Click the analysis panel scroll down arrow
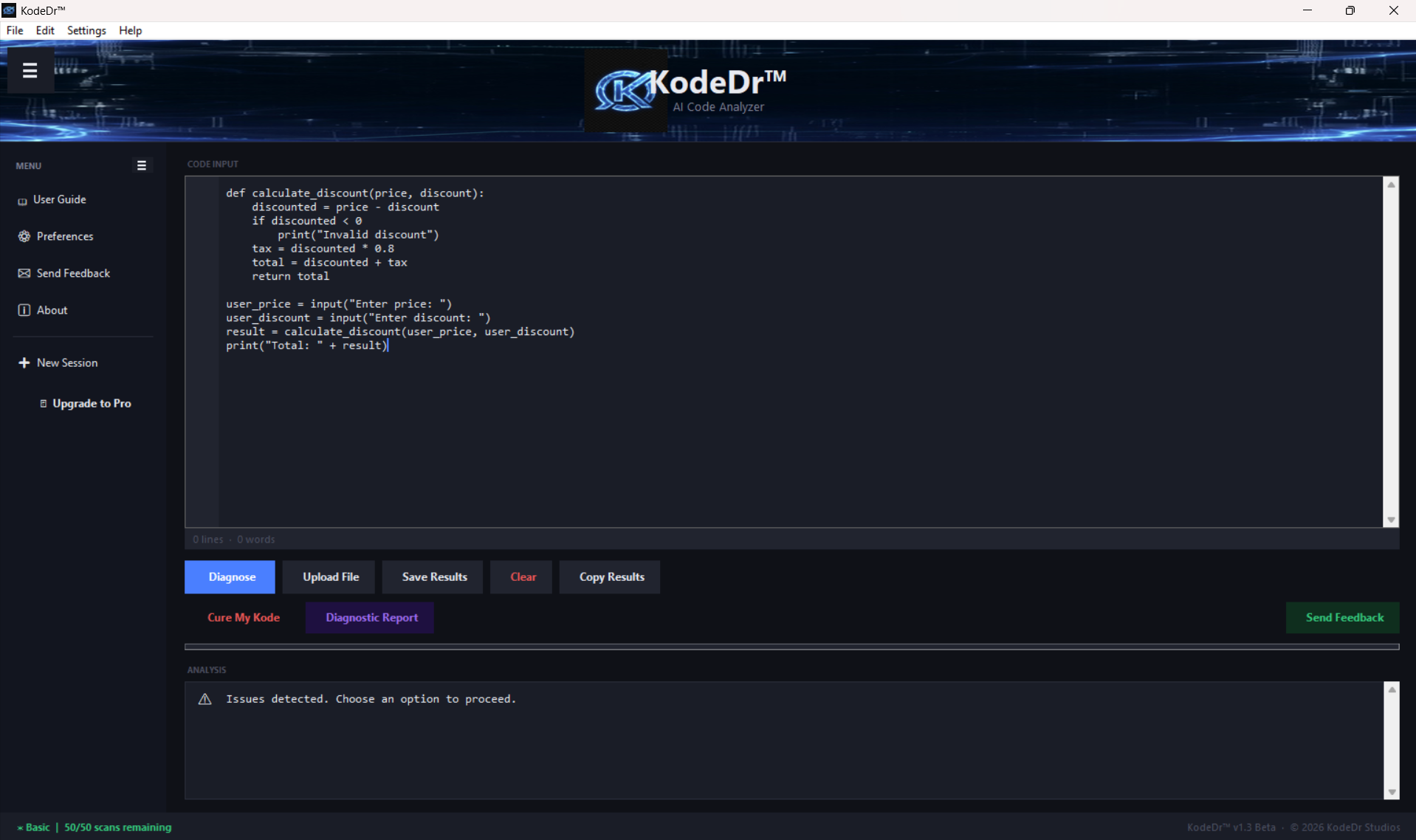The width and height of the screenshot is (1416, 840). click(1392, 792)
